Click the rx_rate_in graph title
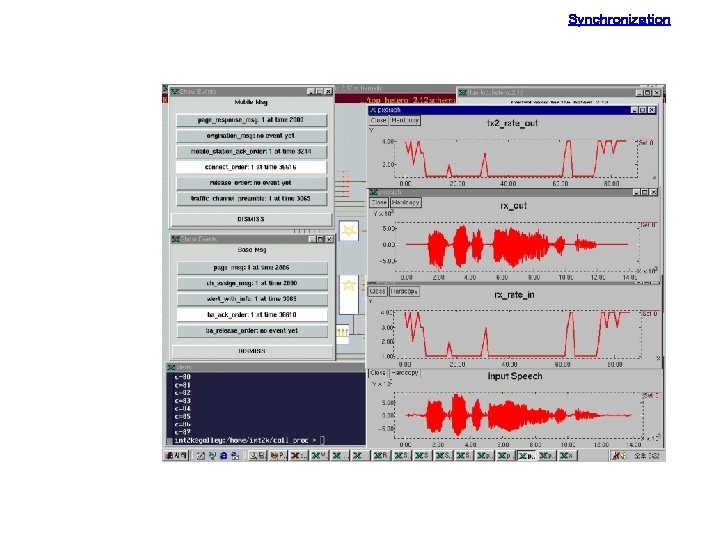Image resolution: width=720 pixels, height=540 pixels. click(x=514, y=295)
